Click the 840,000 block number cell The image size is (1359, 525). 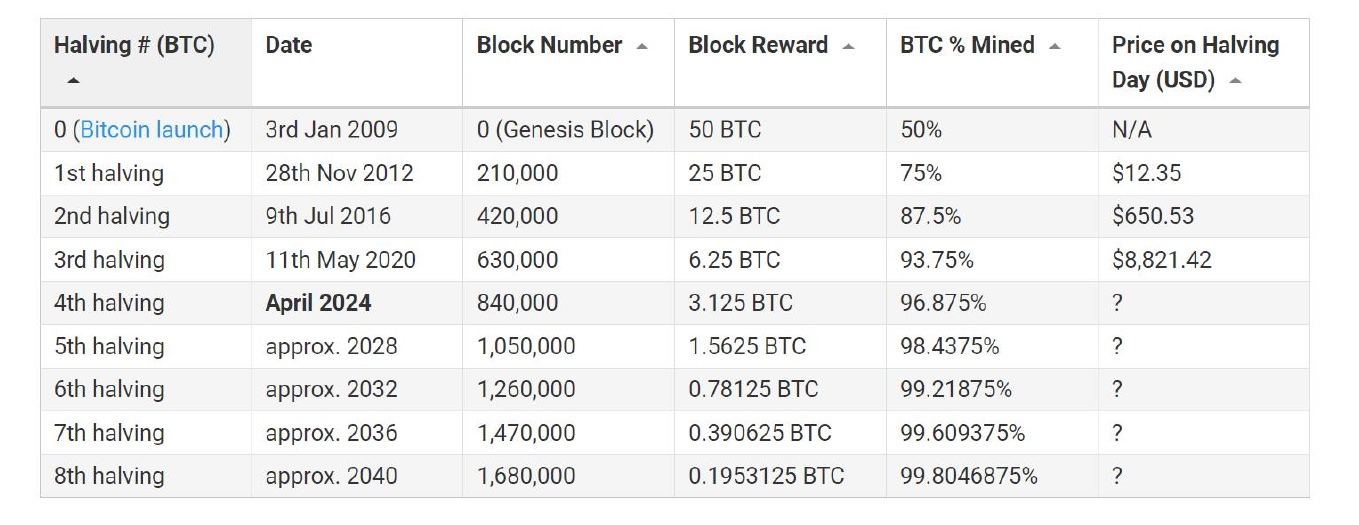pyautogui.click(x=517, y=303)
